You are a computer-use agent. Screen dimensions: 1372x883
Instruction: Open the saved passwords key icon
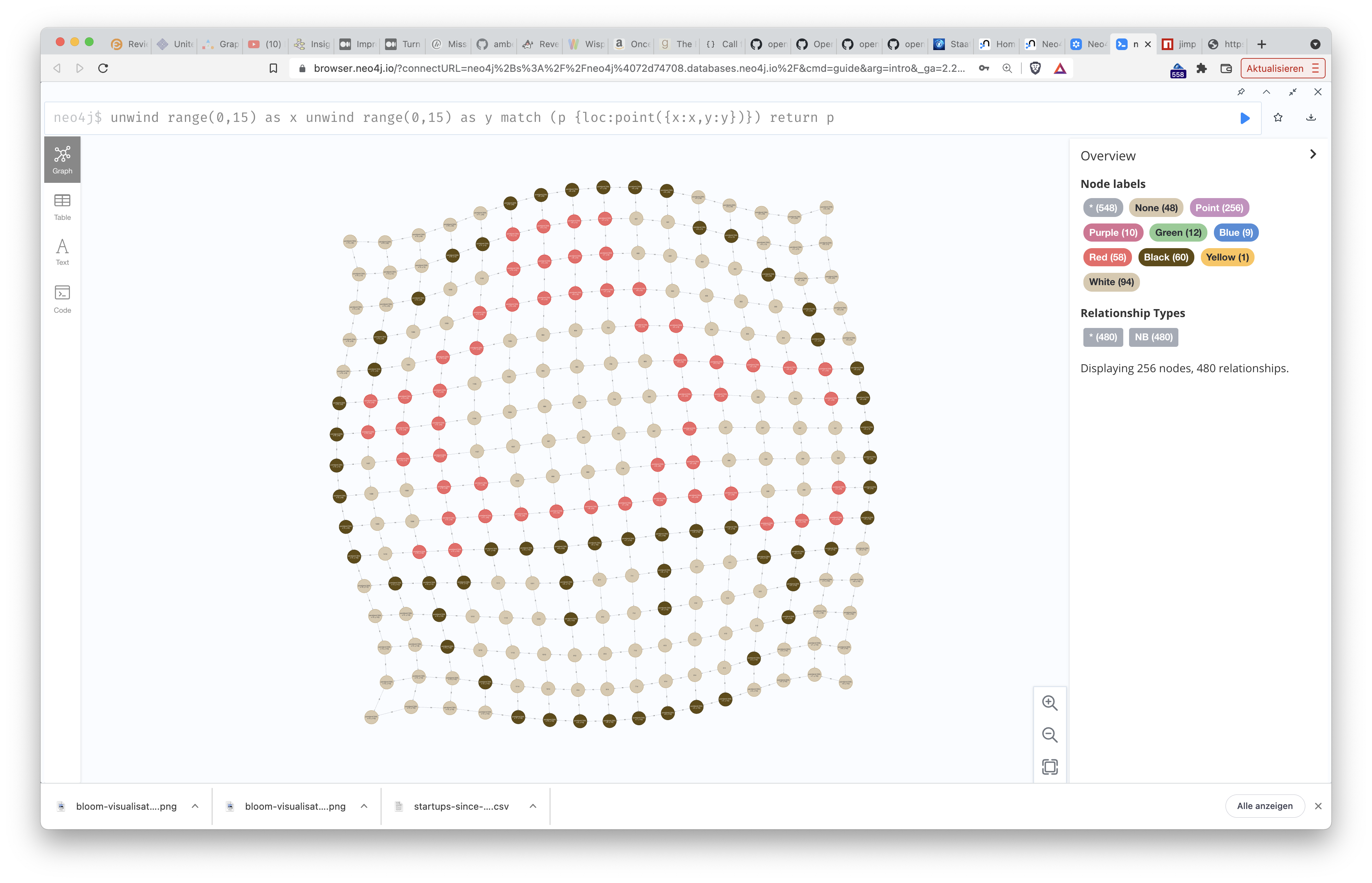(x=983, y=68)
